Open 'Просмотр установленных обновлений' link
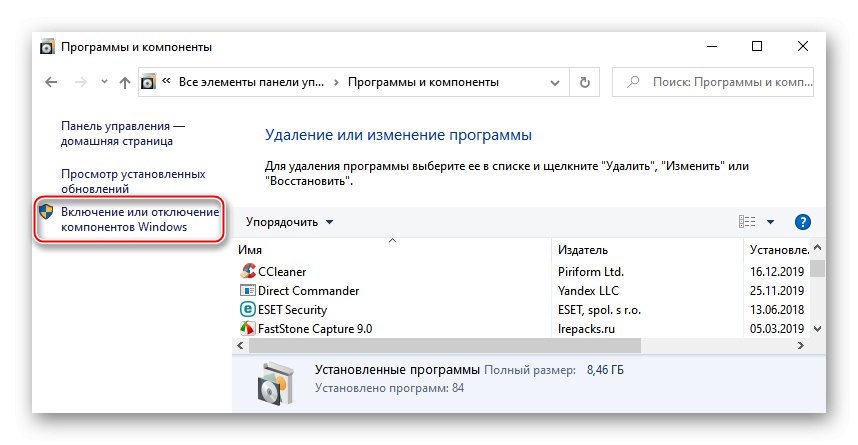 coord(133,181)
